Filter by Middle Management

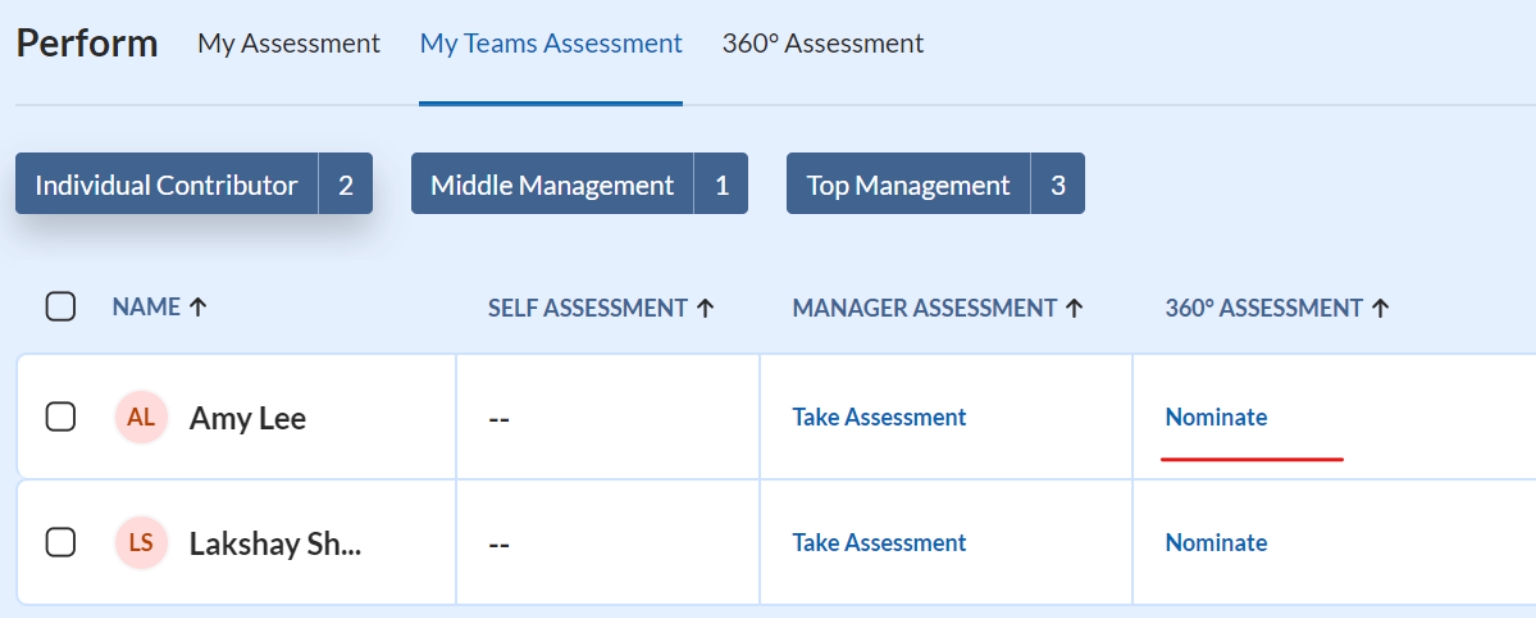[x=552, y=185]
